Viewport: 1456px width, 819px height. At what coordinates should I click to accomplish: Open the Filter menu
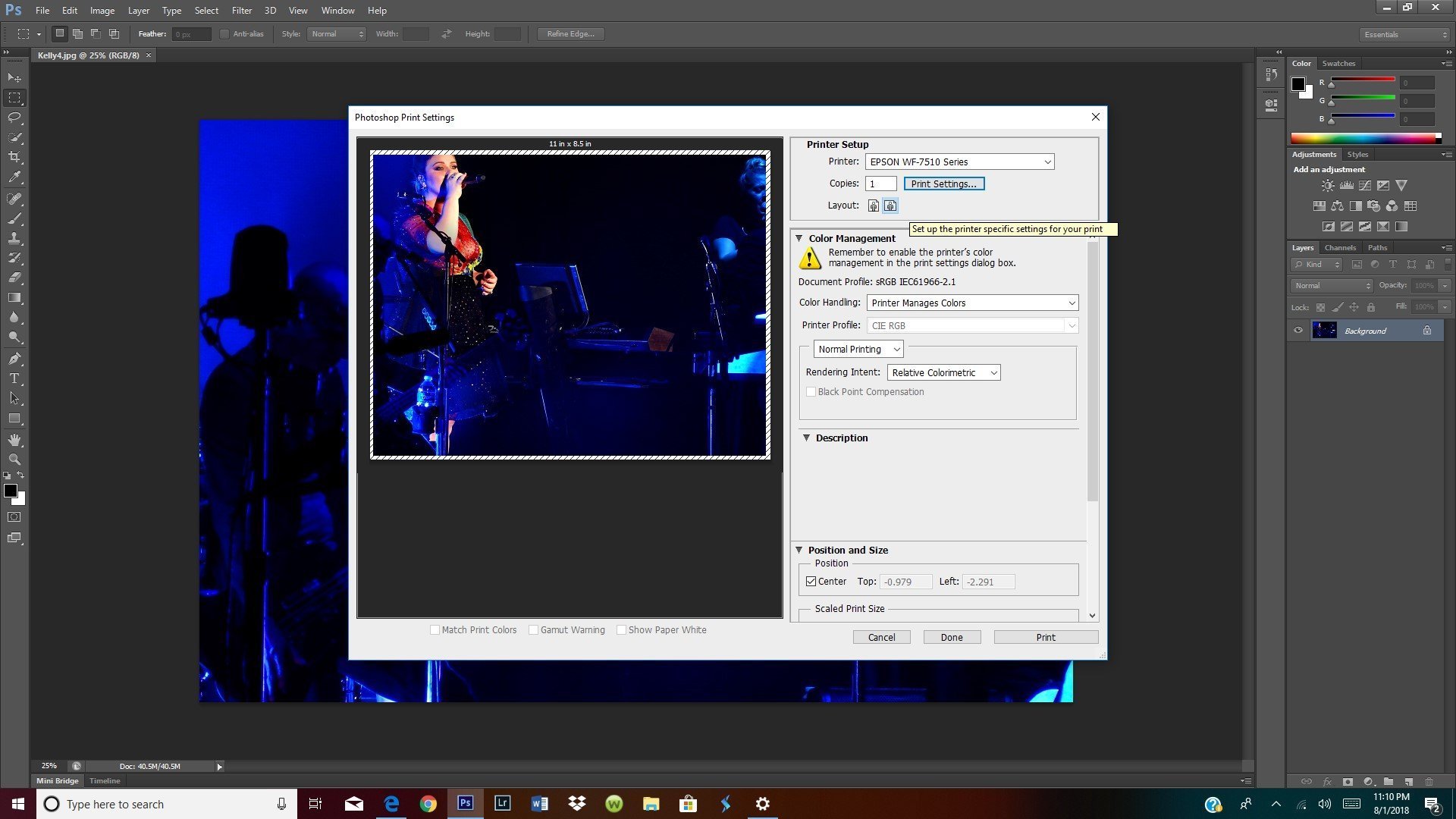[x=241, y=11]
